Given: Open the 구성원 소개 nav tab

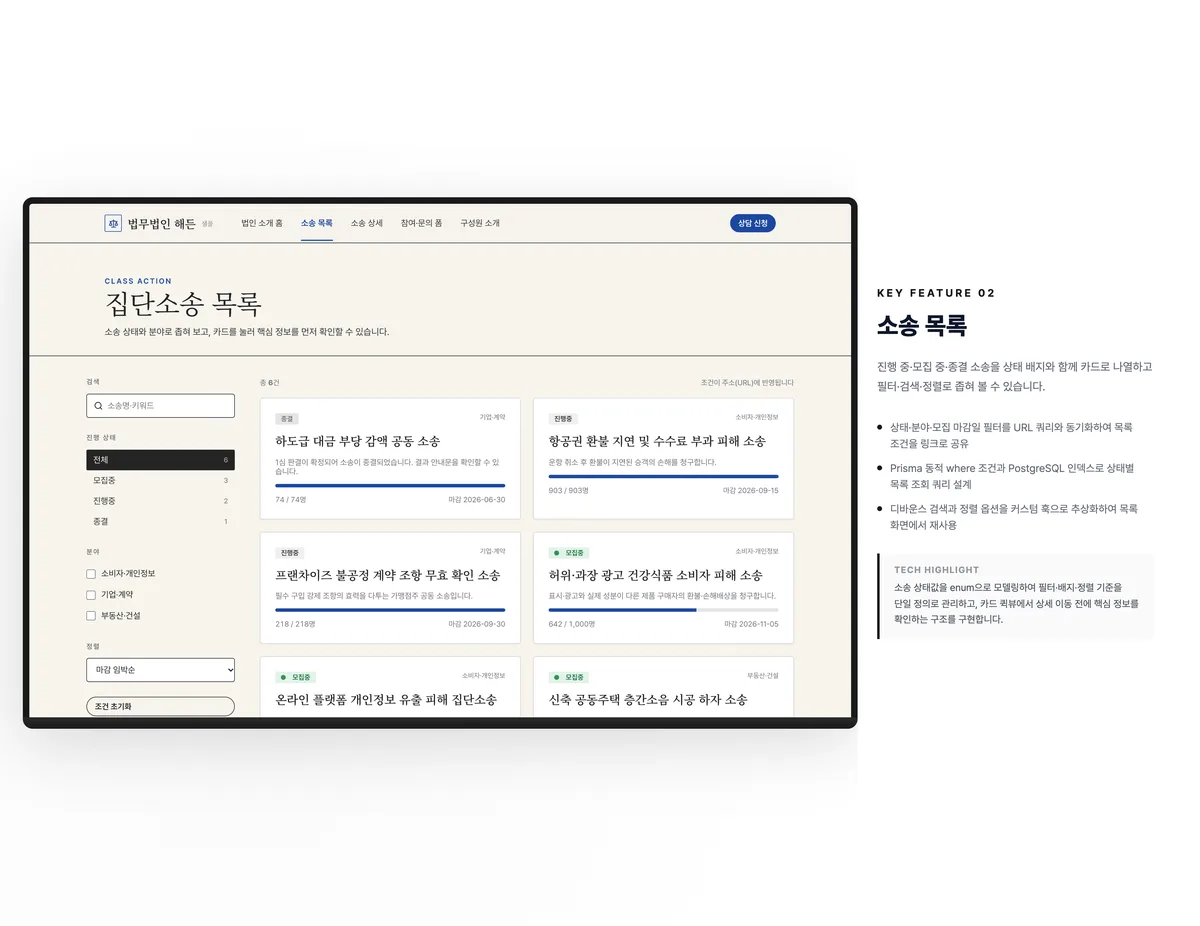Looking at the screenshot, I should [480, 223].
